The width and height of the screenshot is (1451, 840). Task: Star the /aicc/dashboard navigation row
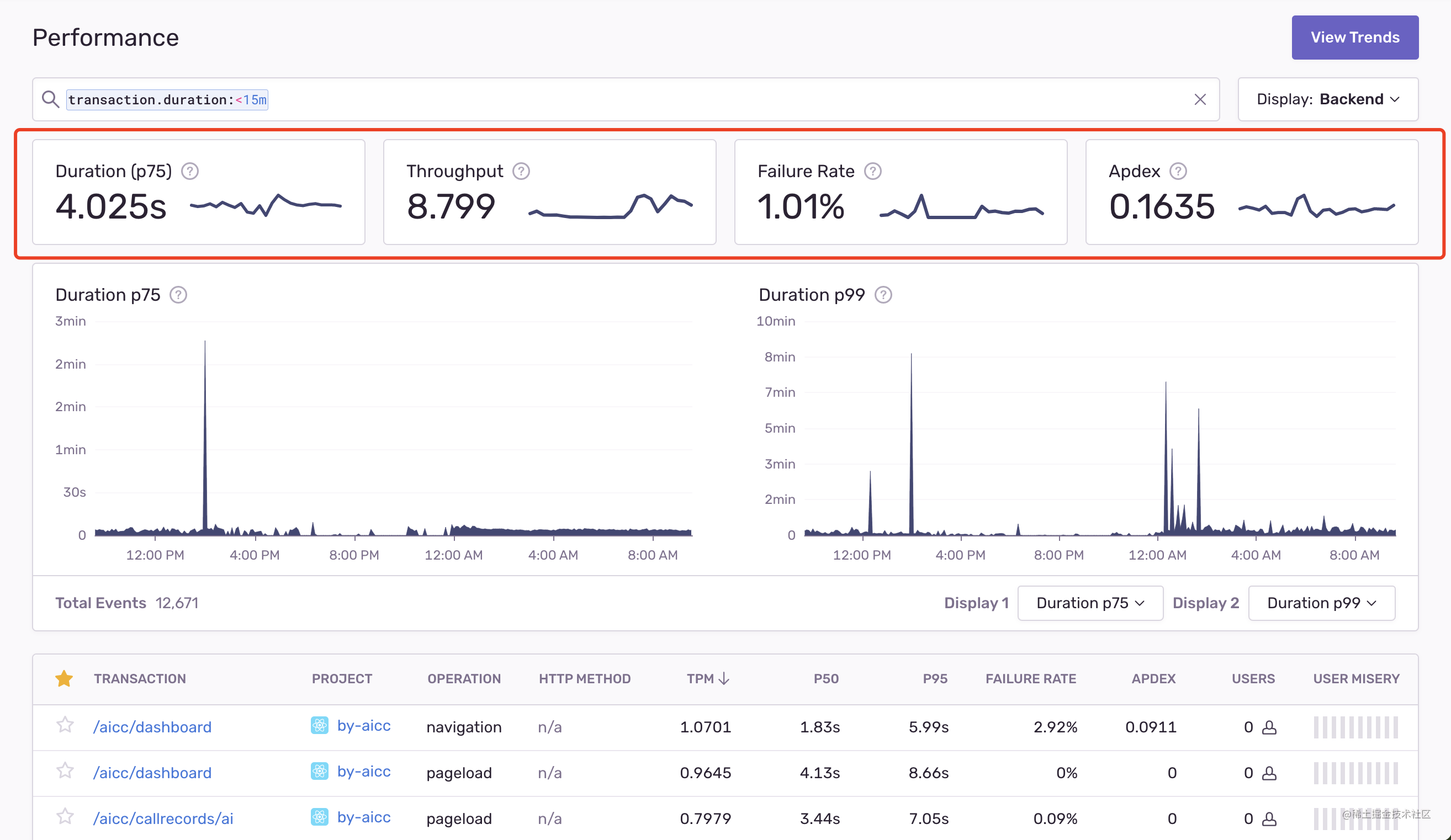coord(65,725)
